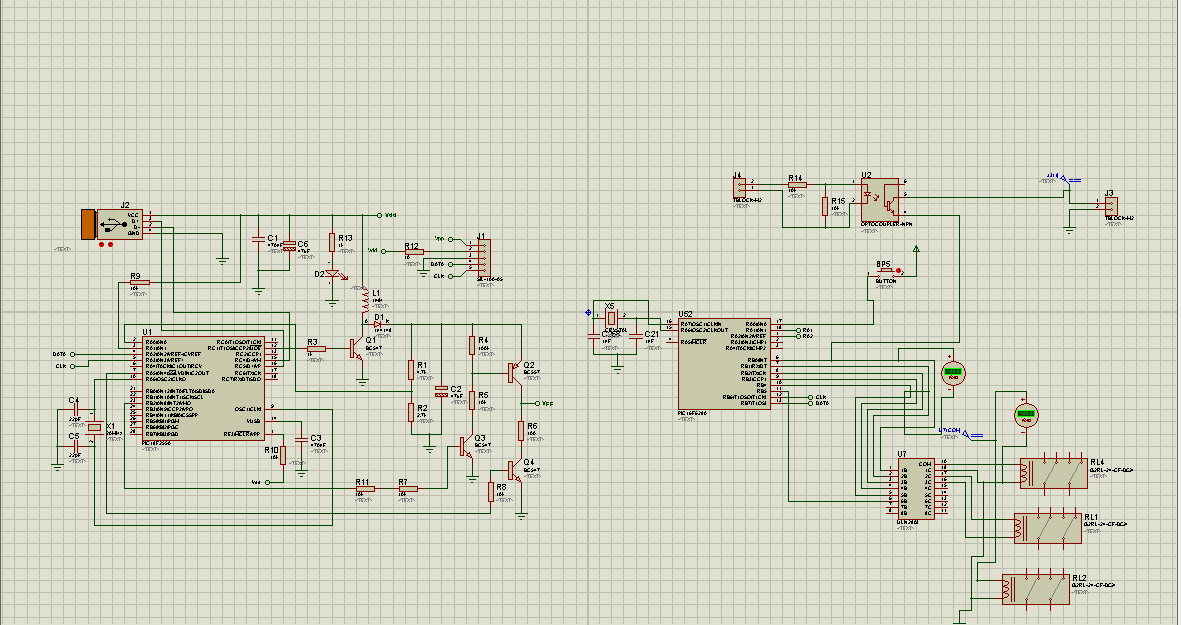Select the optocoupler U2 component
The image size is (1181, 625).
coord(880,200)
